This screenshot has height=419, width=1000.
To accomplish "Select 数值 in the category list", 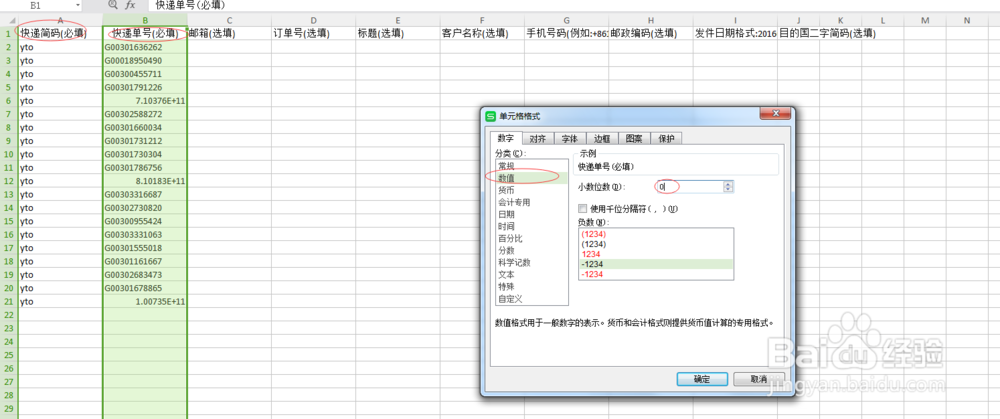I will click(x=531, y=178).
